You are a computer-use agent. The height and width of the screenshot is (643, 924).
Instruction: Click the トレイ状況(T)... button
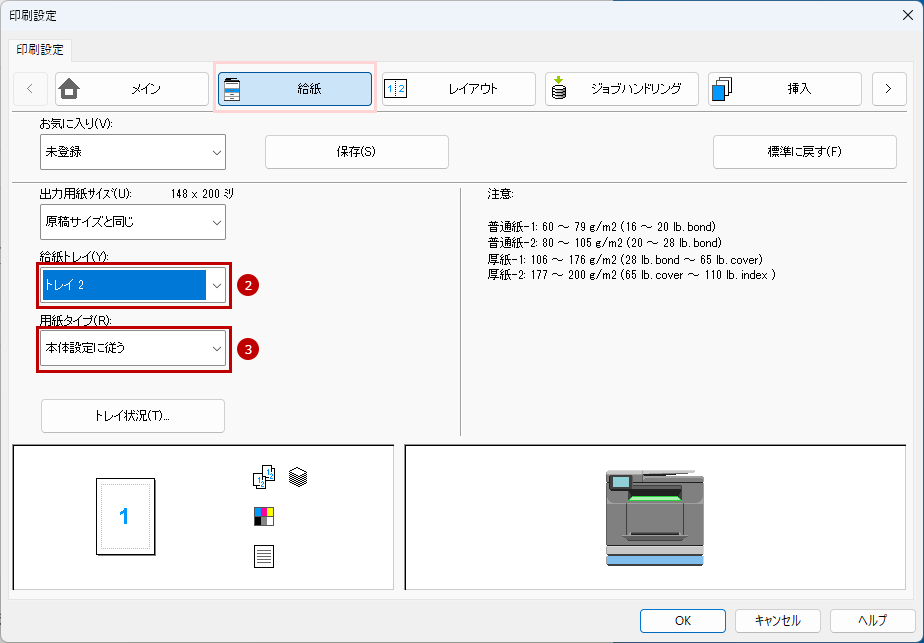132,416
